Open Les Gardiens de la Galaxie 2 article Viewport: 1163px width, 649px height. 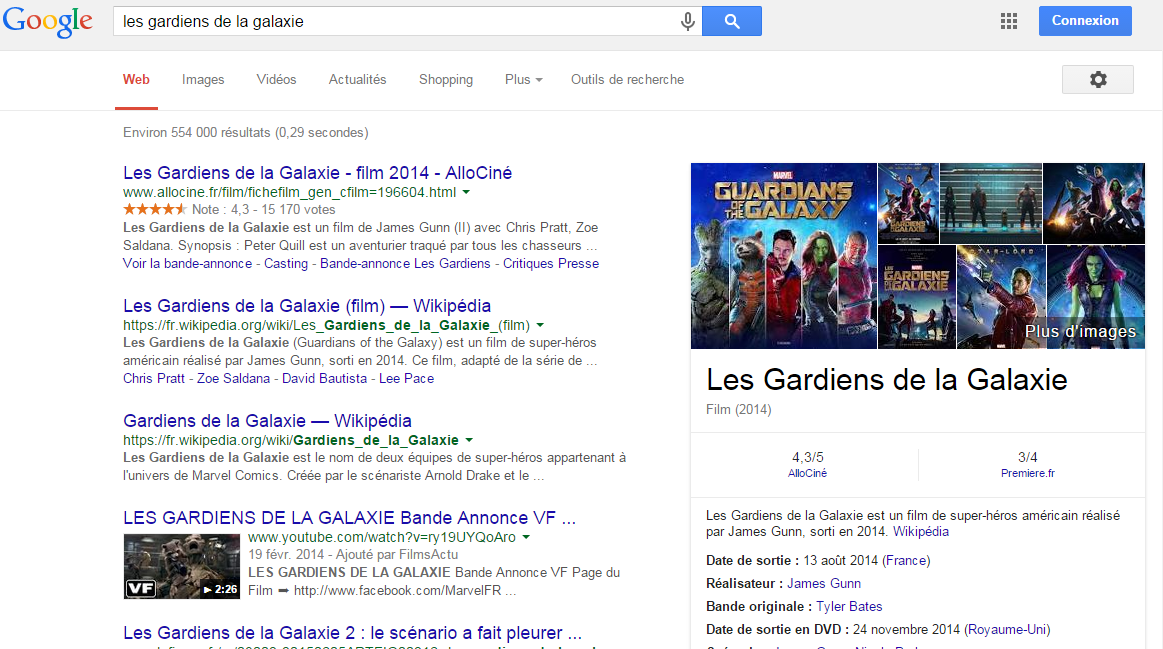tap(352, 633)
